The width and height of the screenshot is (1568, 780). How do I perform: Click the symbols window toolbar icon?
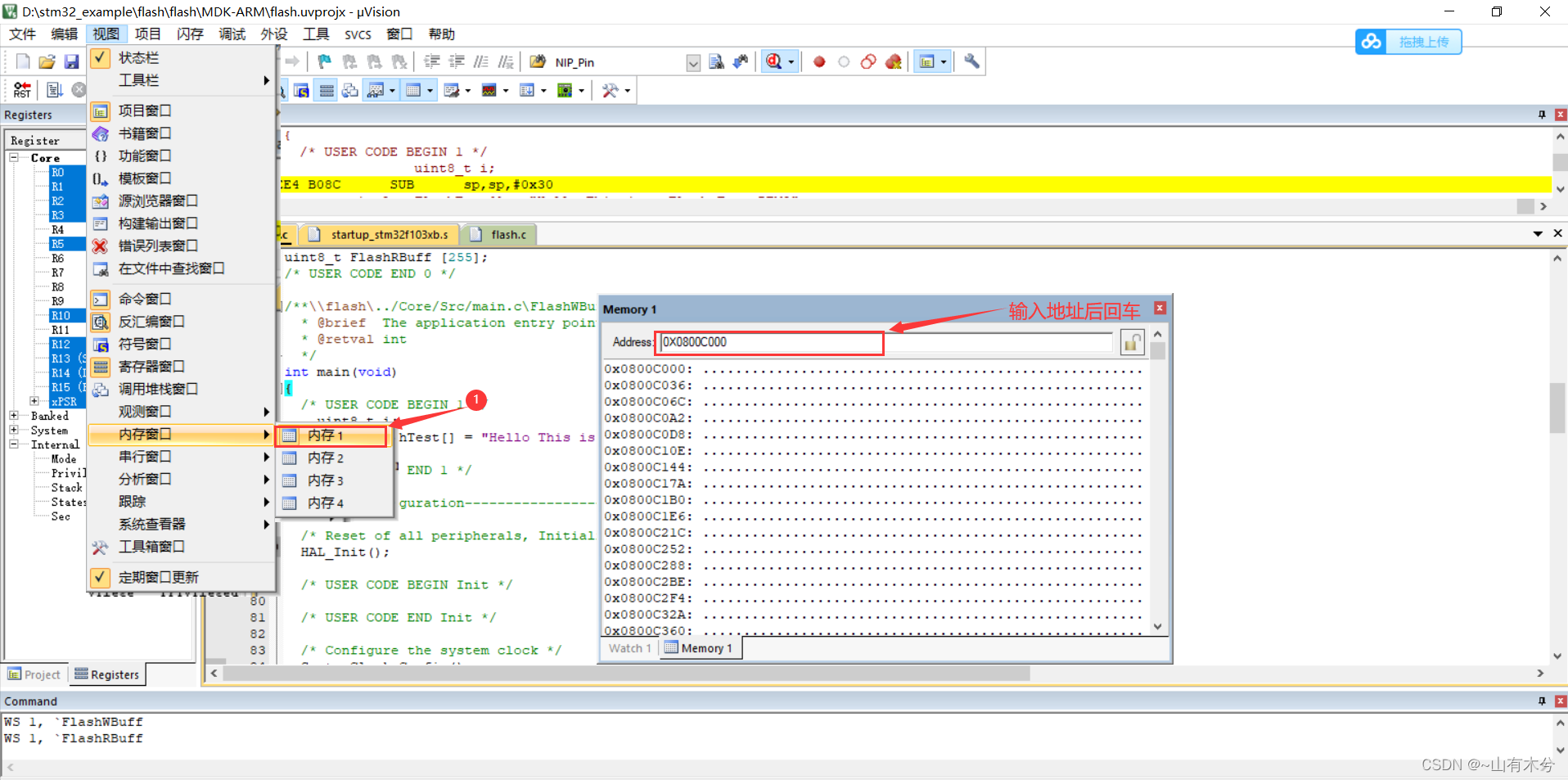(301, 90)
